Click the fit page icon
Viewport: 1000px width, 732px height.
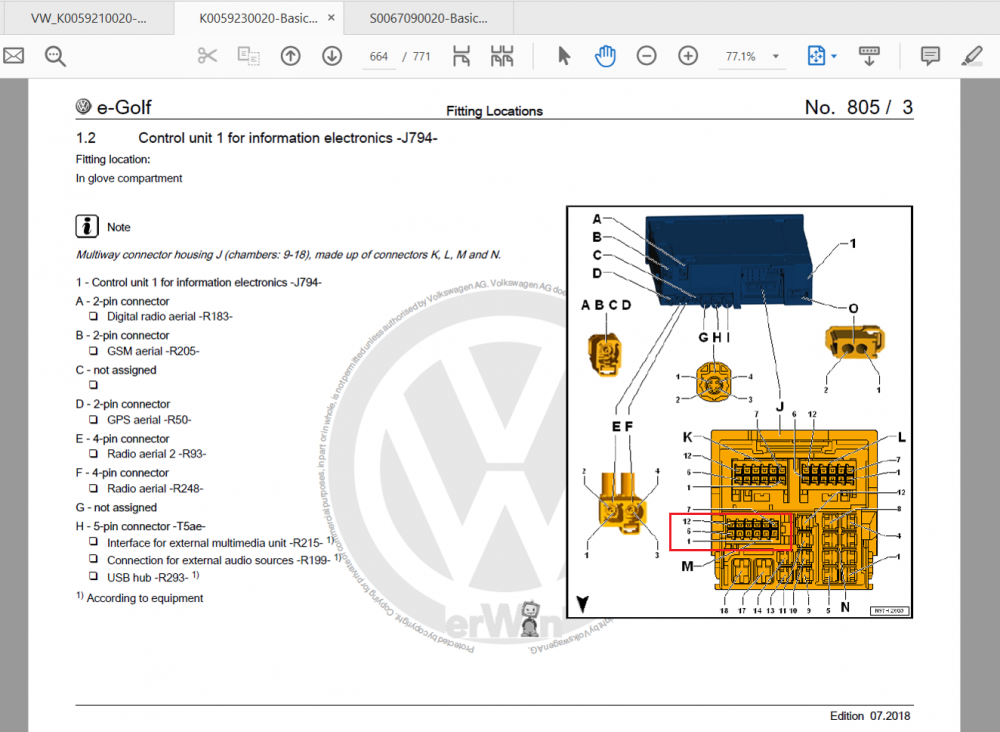(x=816, y=56)
